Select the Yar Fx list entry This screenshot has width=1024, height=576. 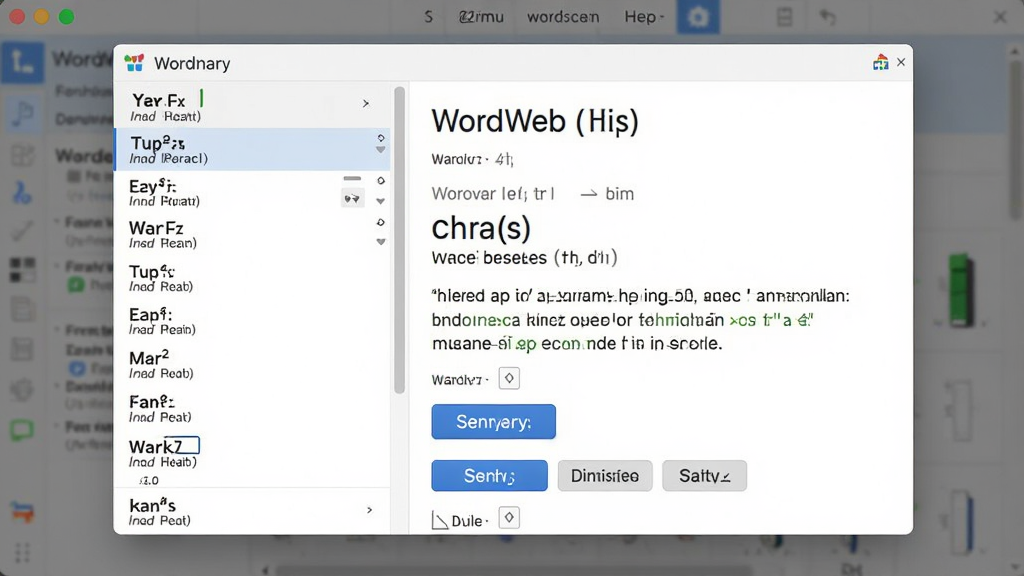point(251,106)
